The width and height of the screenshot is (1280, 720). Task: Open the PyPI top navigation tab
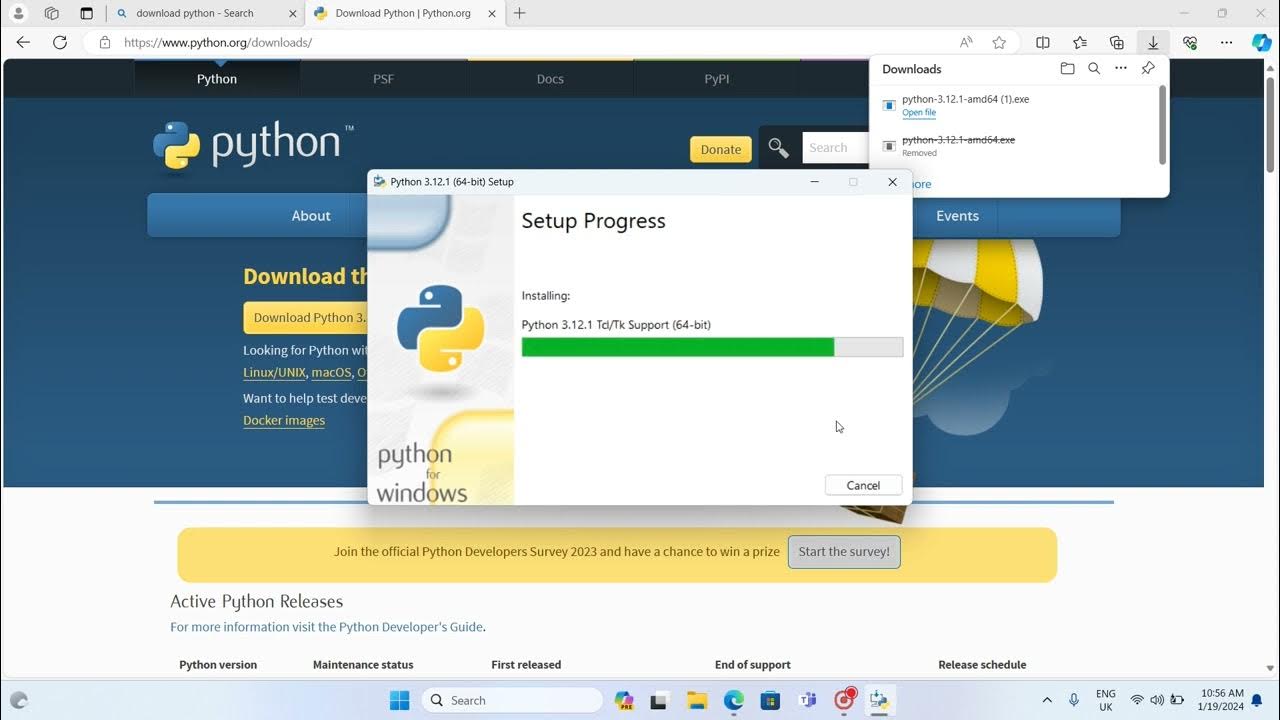click(717, 79)
